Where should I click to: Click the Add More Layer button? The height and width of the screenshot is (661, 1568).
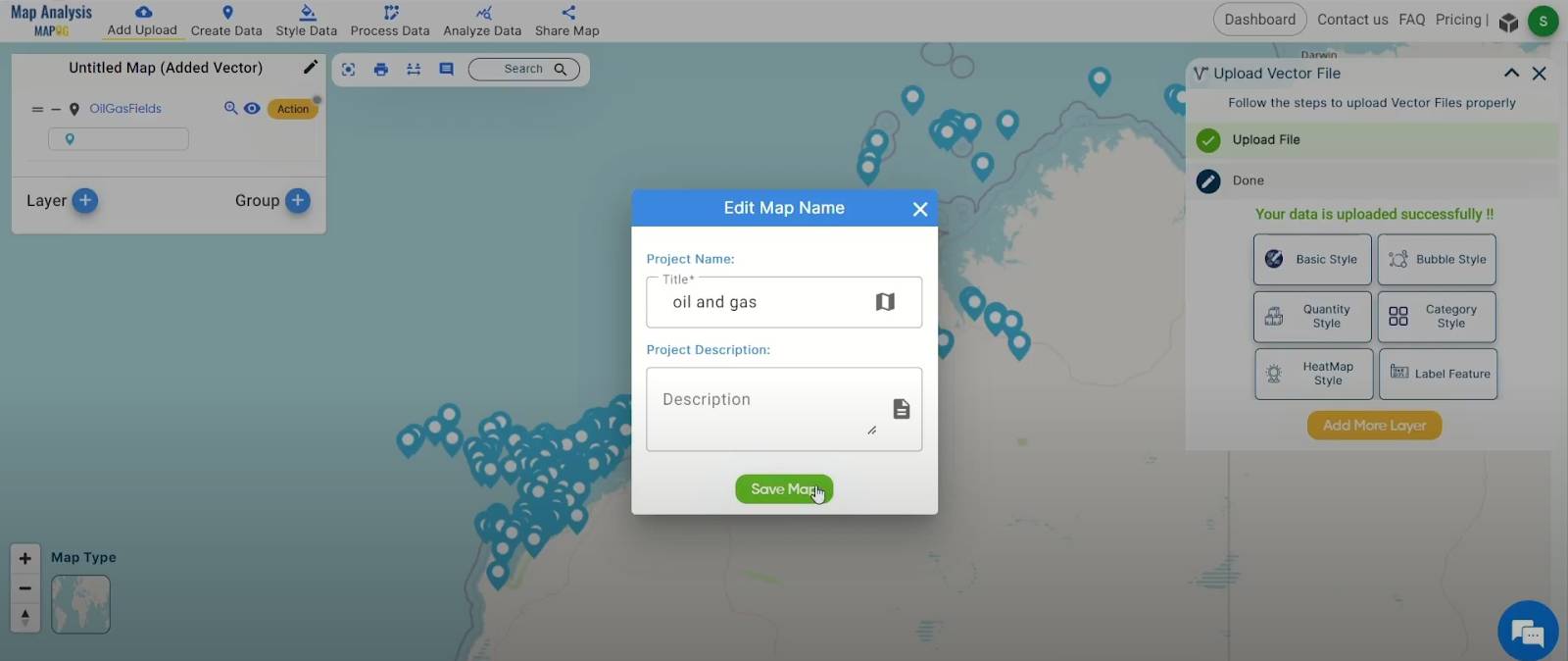tap(1374, 425)
